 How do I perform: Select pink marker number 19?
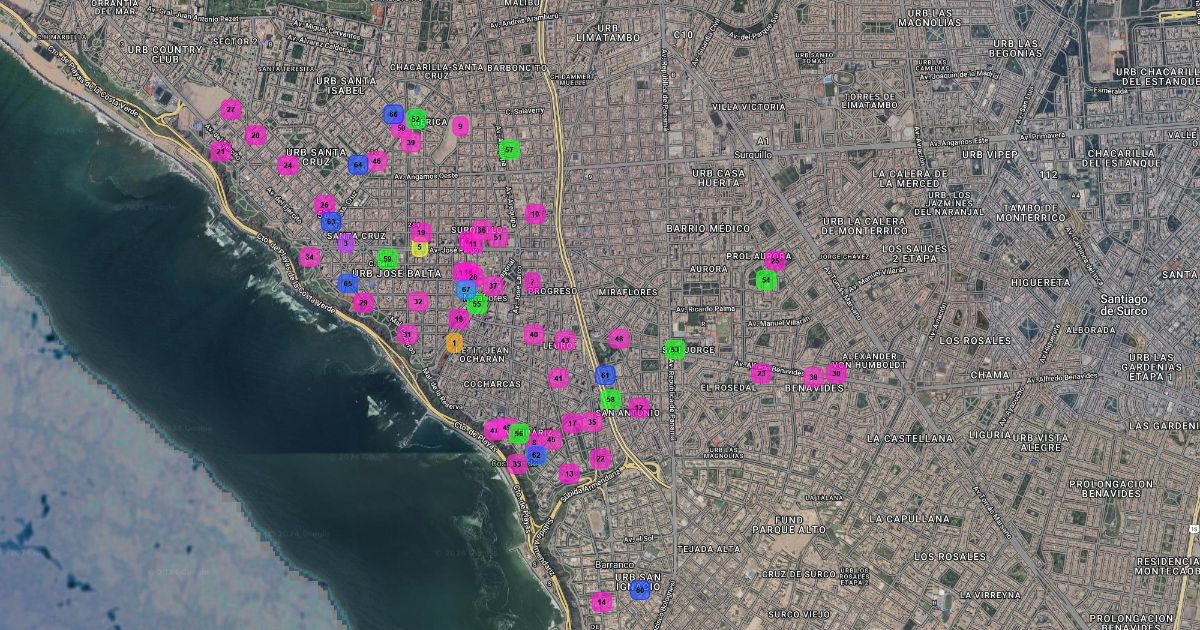(421, 233)
